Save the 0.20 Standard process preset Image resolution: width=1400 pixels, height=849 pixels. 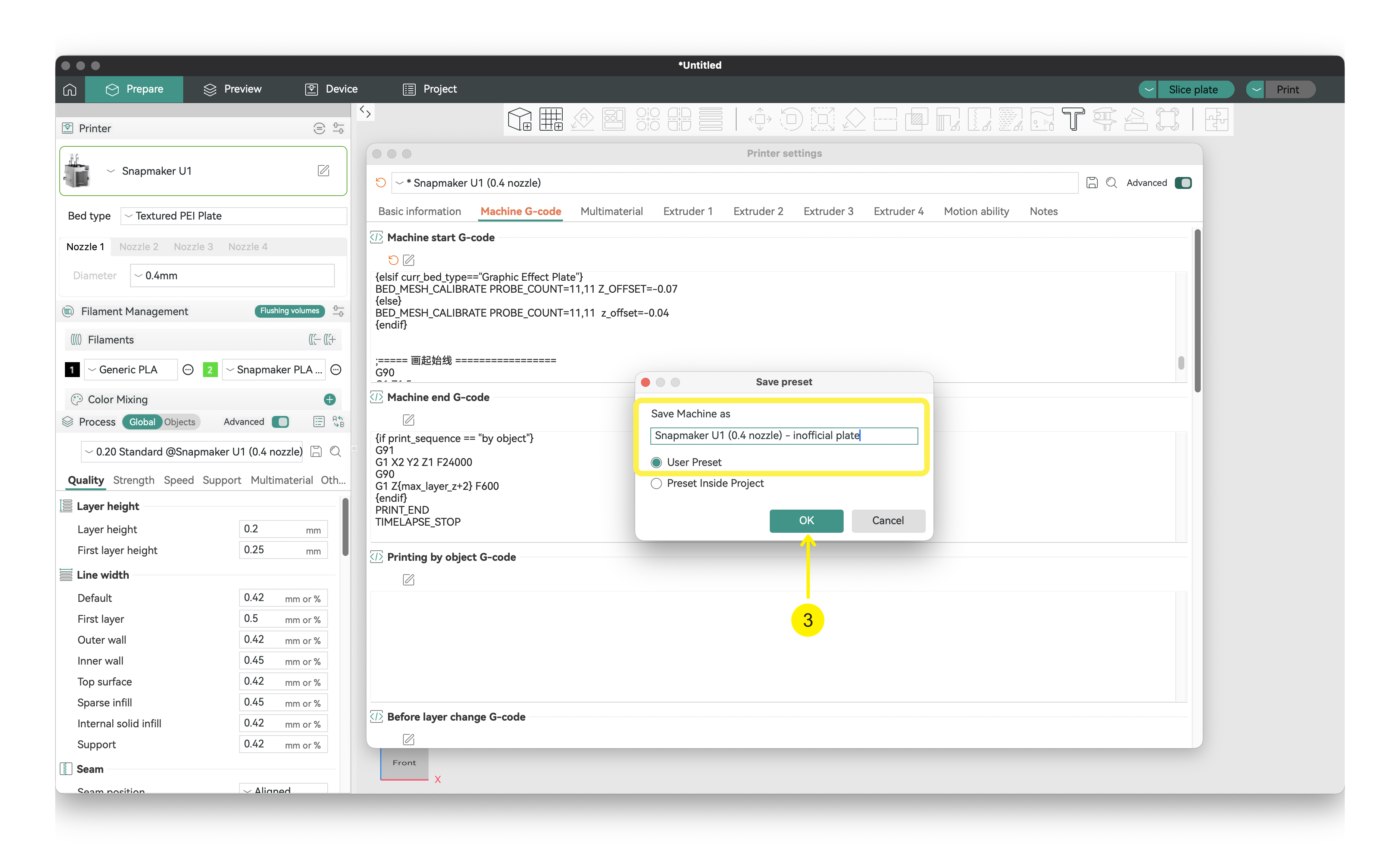tap(316, 451)
